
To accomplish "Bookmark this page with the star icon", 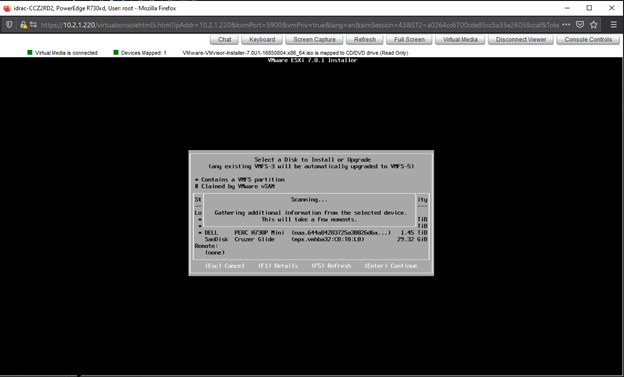I will pos(594,25).
